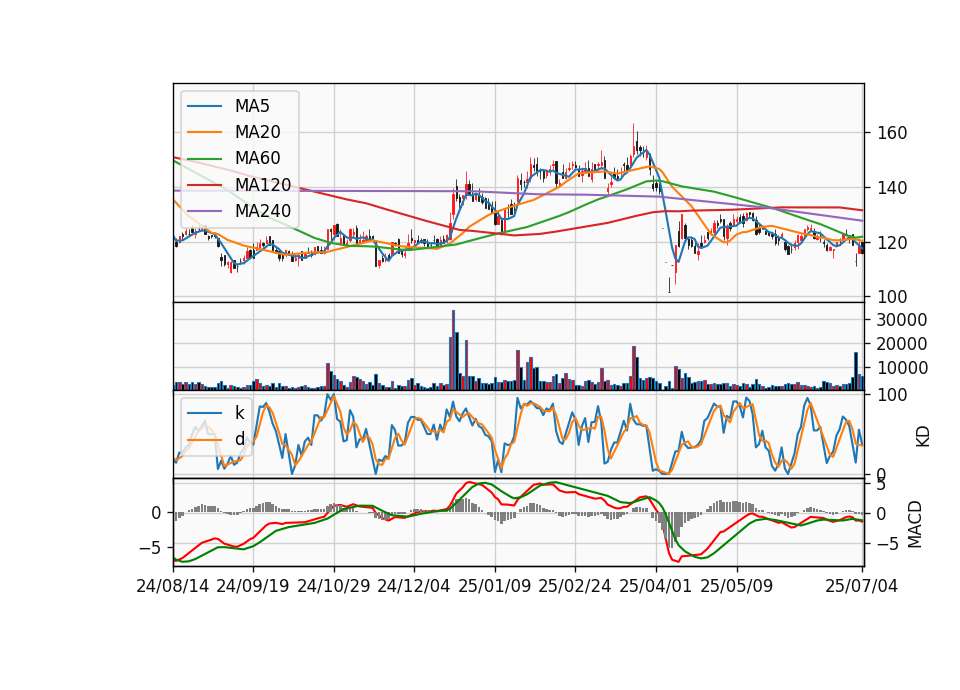The width and height of the screenshot is (960, 690).
Task: Click the 24/10/29 date label
Action: (x=334, y=586)
